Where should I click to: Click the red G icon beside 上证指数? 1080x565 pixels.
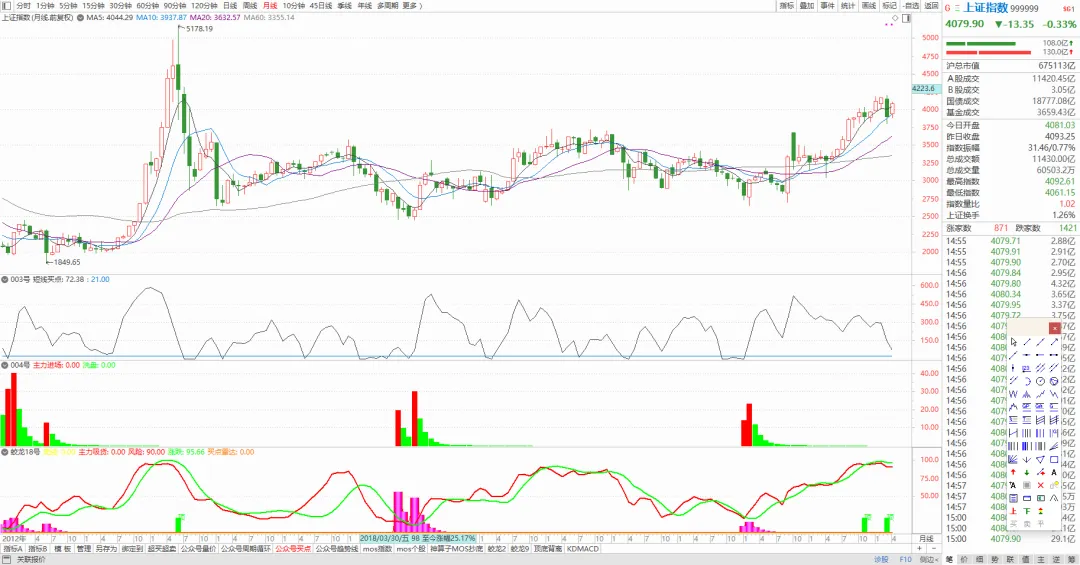948,8
